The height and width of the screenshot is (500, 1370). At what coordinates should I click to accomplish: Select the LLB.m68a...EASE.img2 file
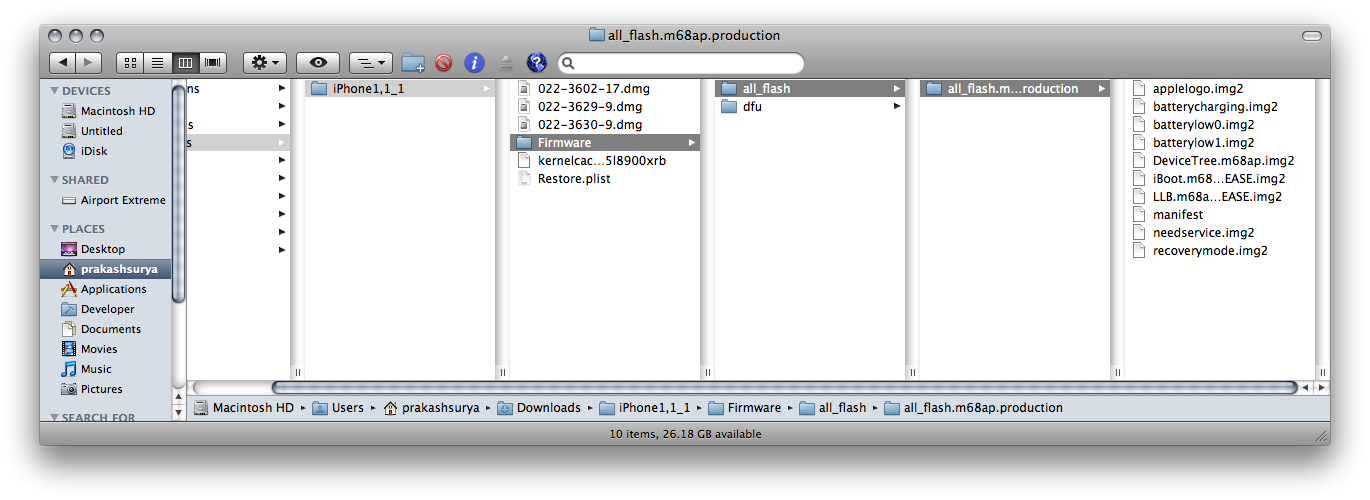click(x=1217, y=197)
